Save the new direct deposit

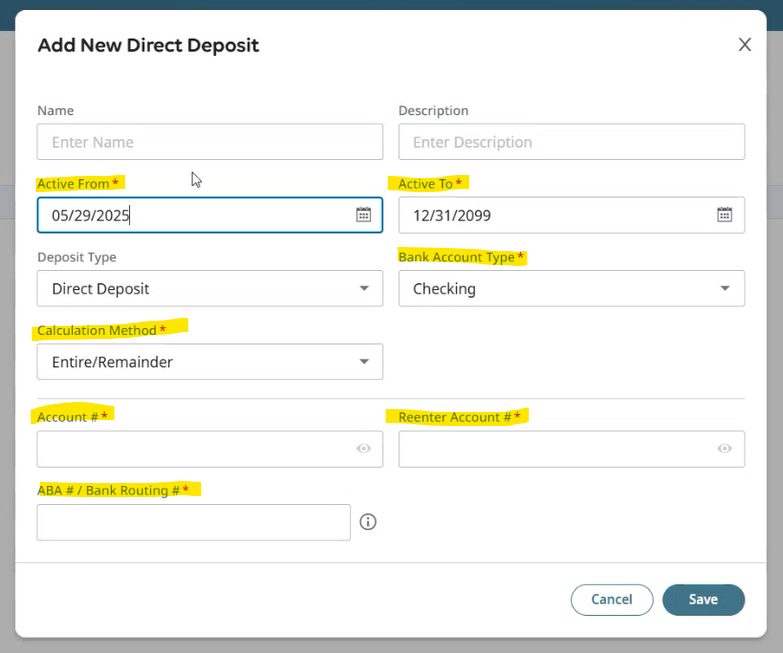(x=704, y=600)
